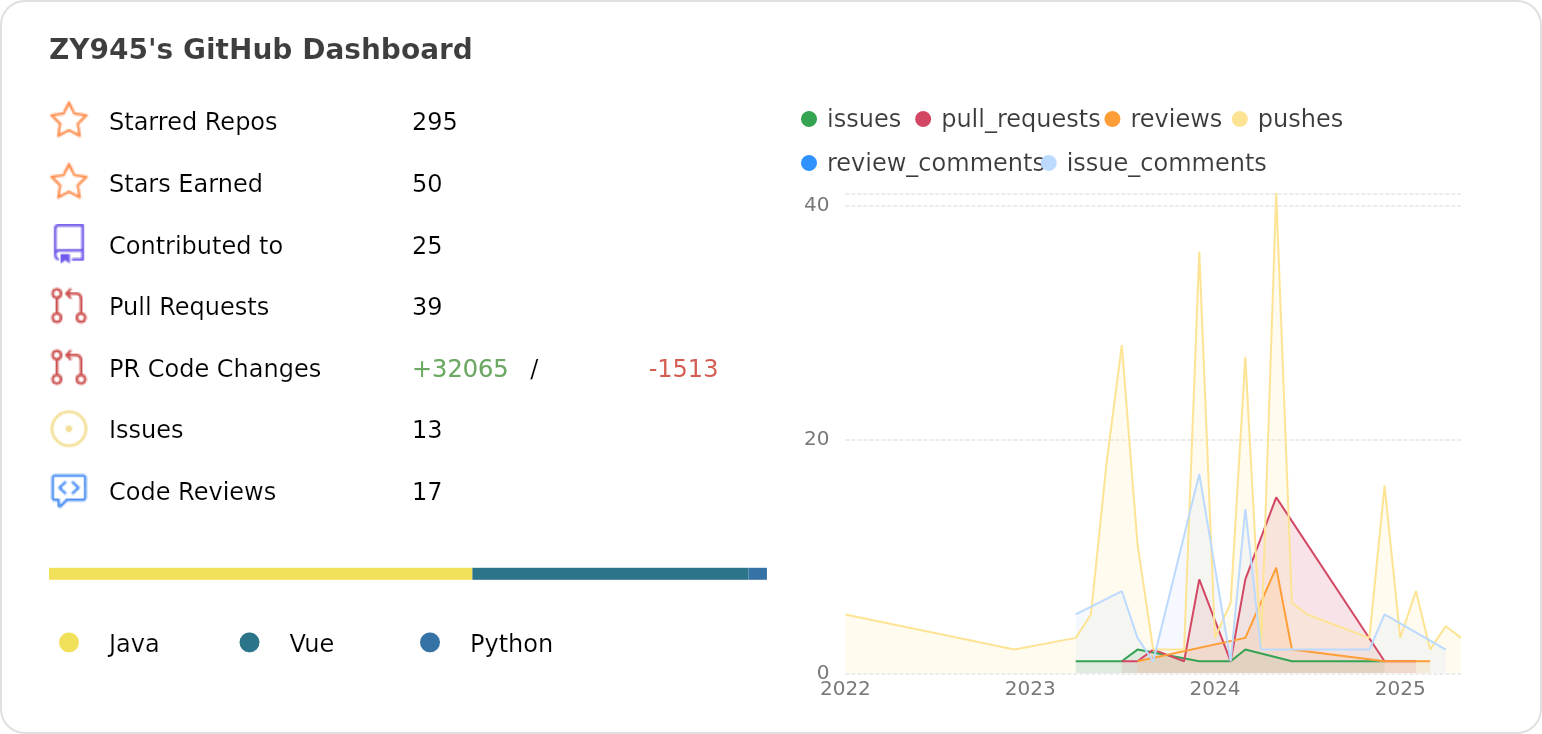Click the Stars Earned star icon

coord(68,182)
